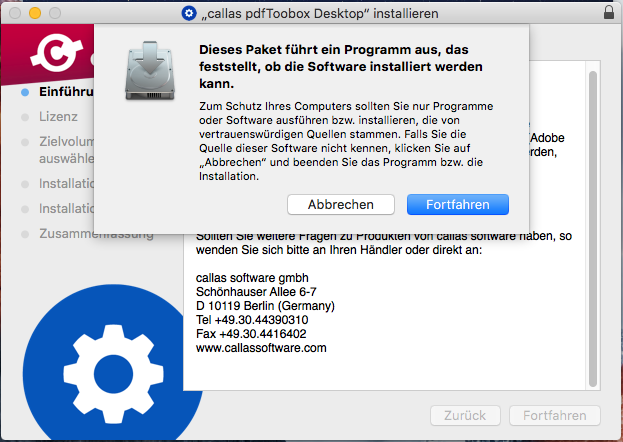This screenshot has height=442, width=623.
Task: Click the www.callassoftware.com text
Action: [x=261, y=348]
